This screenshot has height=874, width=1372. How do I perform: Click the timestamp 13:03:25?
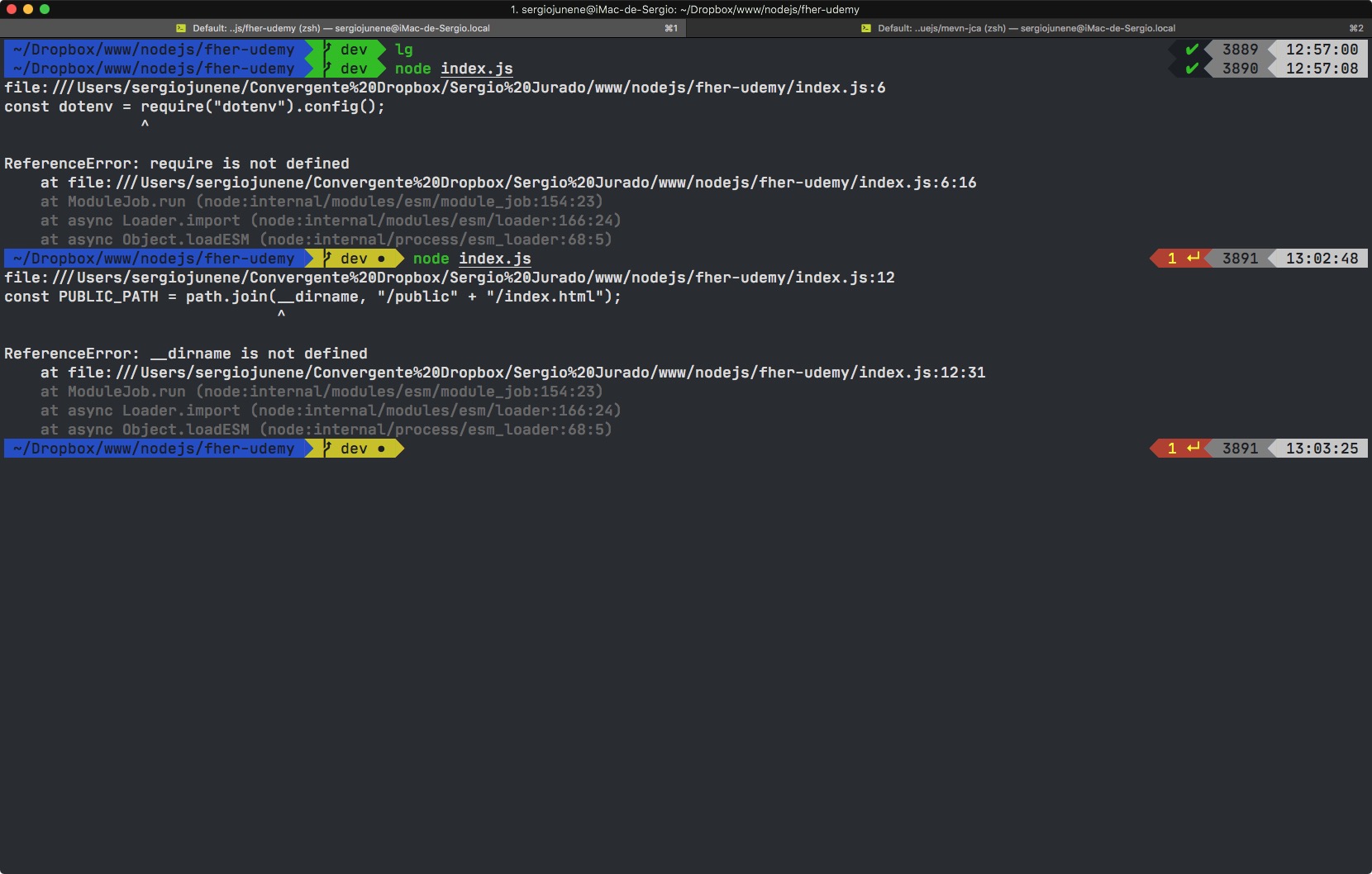(x=1322, y=449)
